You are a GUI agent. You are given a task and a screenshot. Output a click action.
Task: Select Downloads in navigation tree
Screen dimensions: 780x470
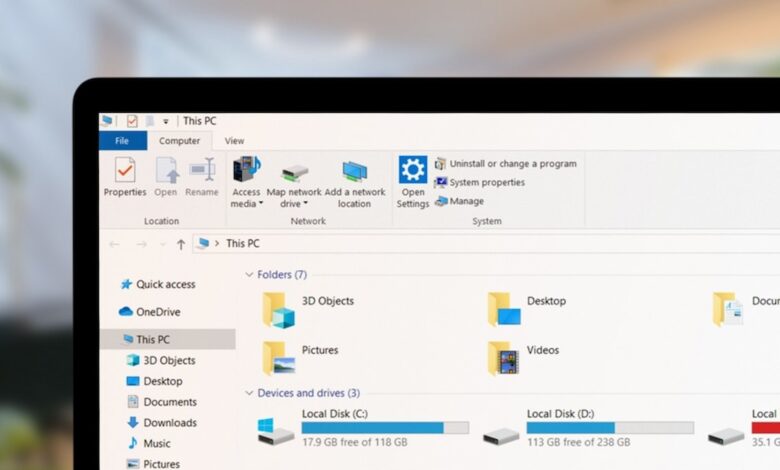(x=162, y=423)
